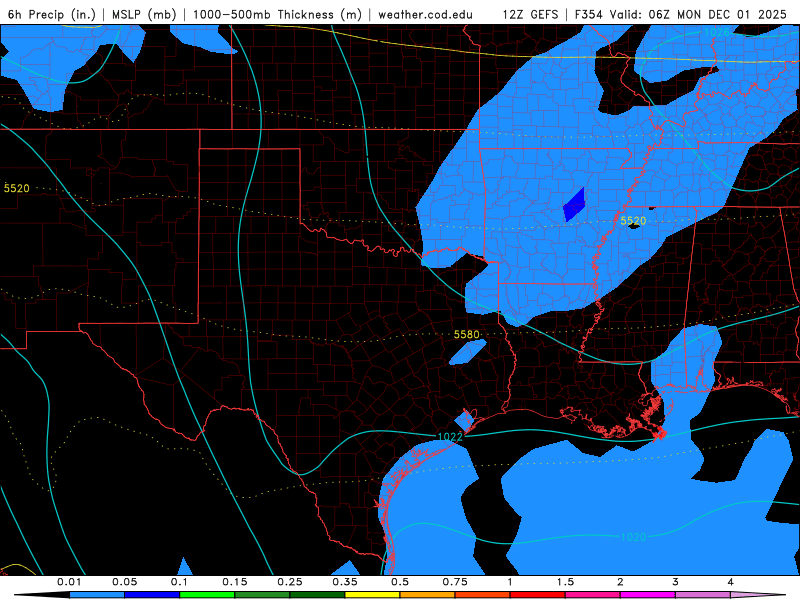The height and width of the screenshot is (600, 800).
Task: Click the "0.15" legend value
Action: click(235, 582)
